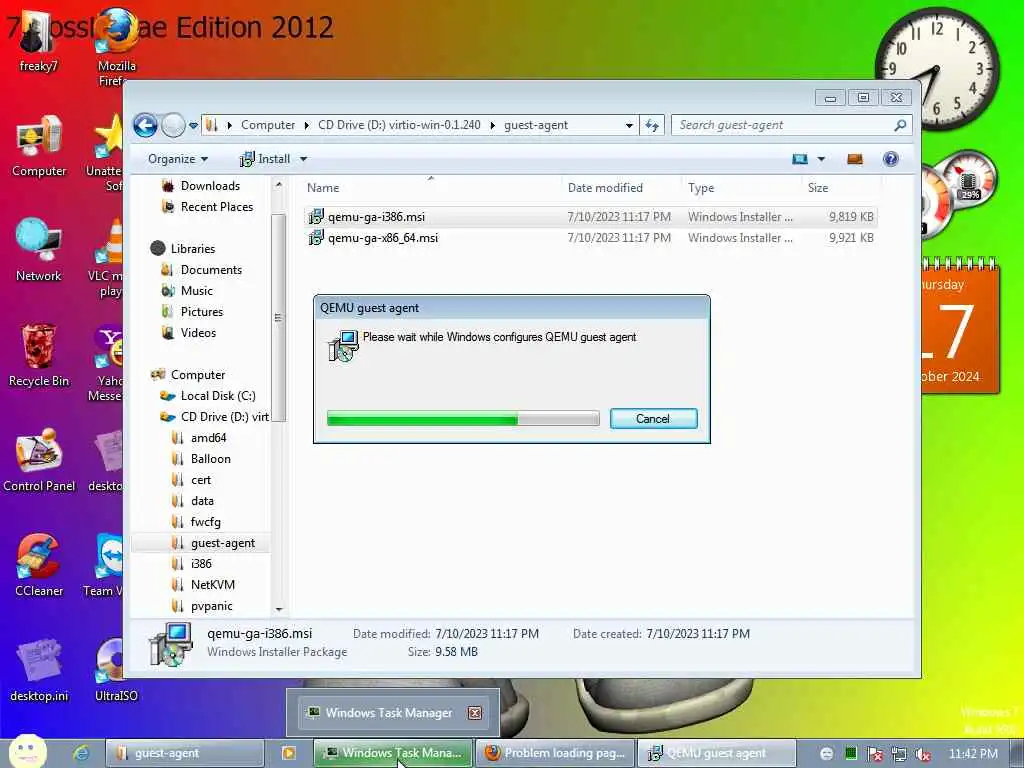Open the Install dropdown arrow
The width and height of the screenshot is (1024, 768).
303,159
